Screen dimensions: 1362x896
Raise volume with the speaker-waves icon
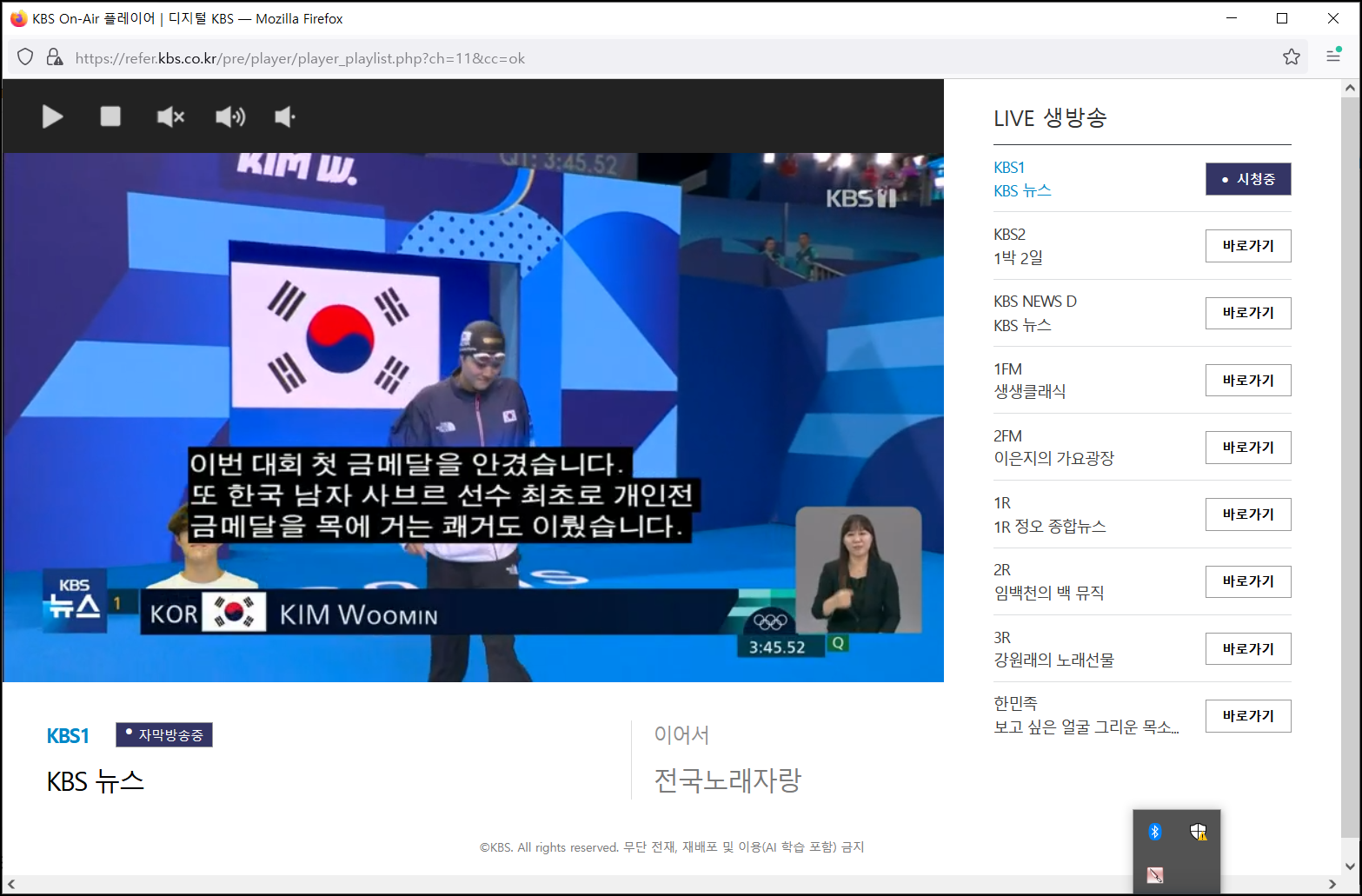click(230, 116)
